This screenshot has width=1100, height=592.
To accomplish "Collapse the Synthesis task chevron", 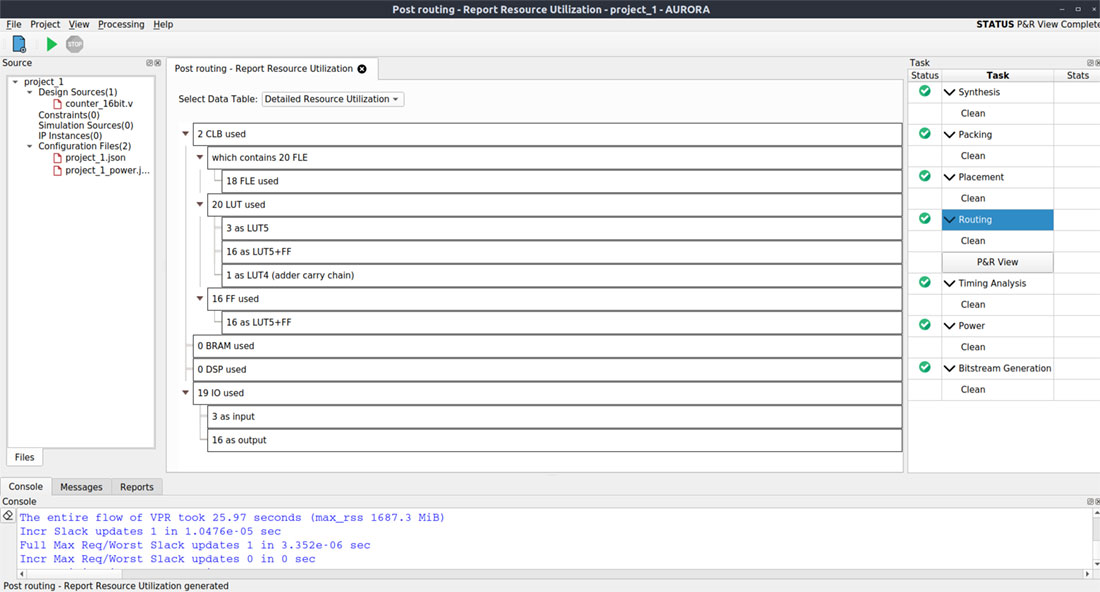I will (x=950, y=93).
